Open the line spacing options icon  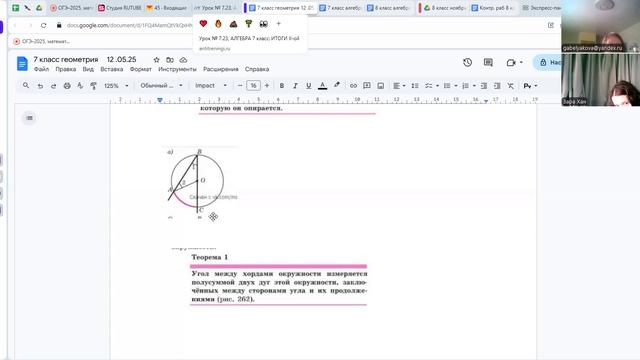(x=415, y=86)
